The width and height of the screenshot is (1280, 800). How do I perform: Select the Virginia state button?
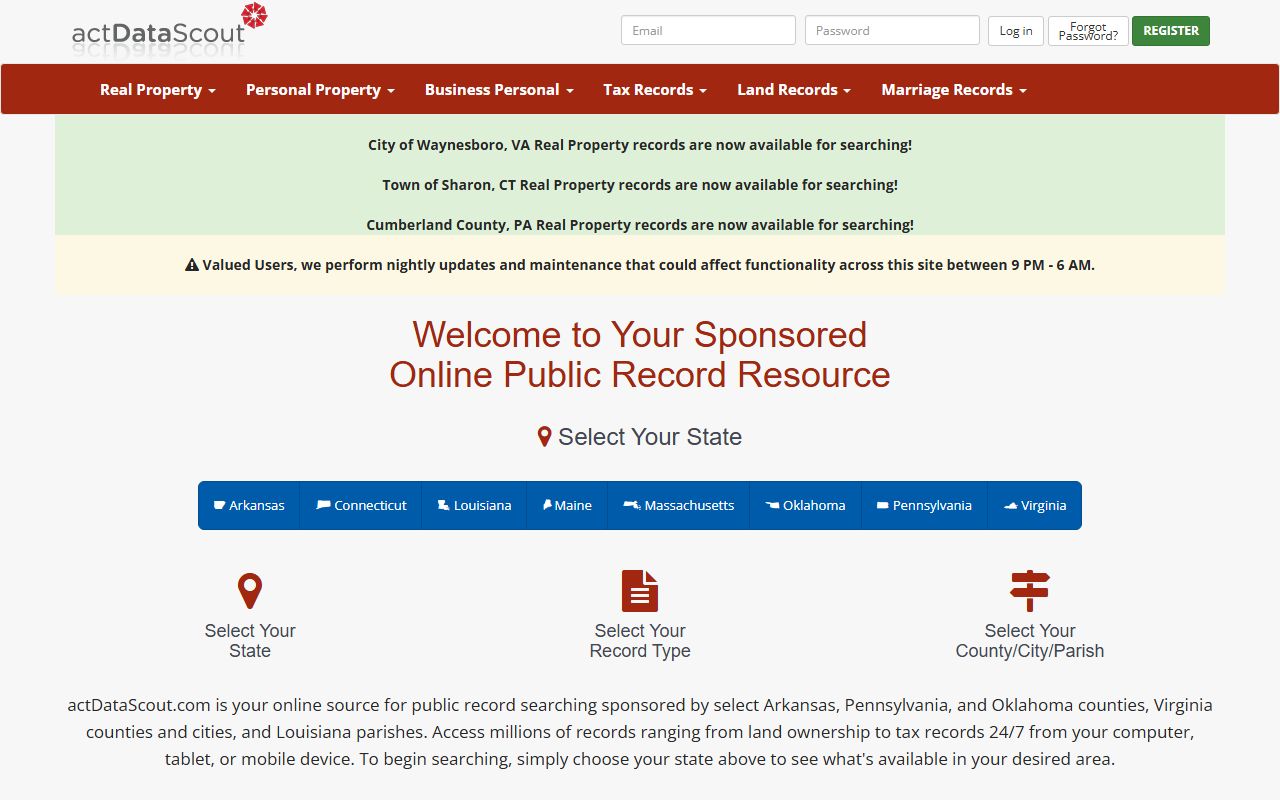coord(1034,506)
